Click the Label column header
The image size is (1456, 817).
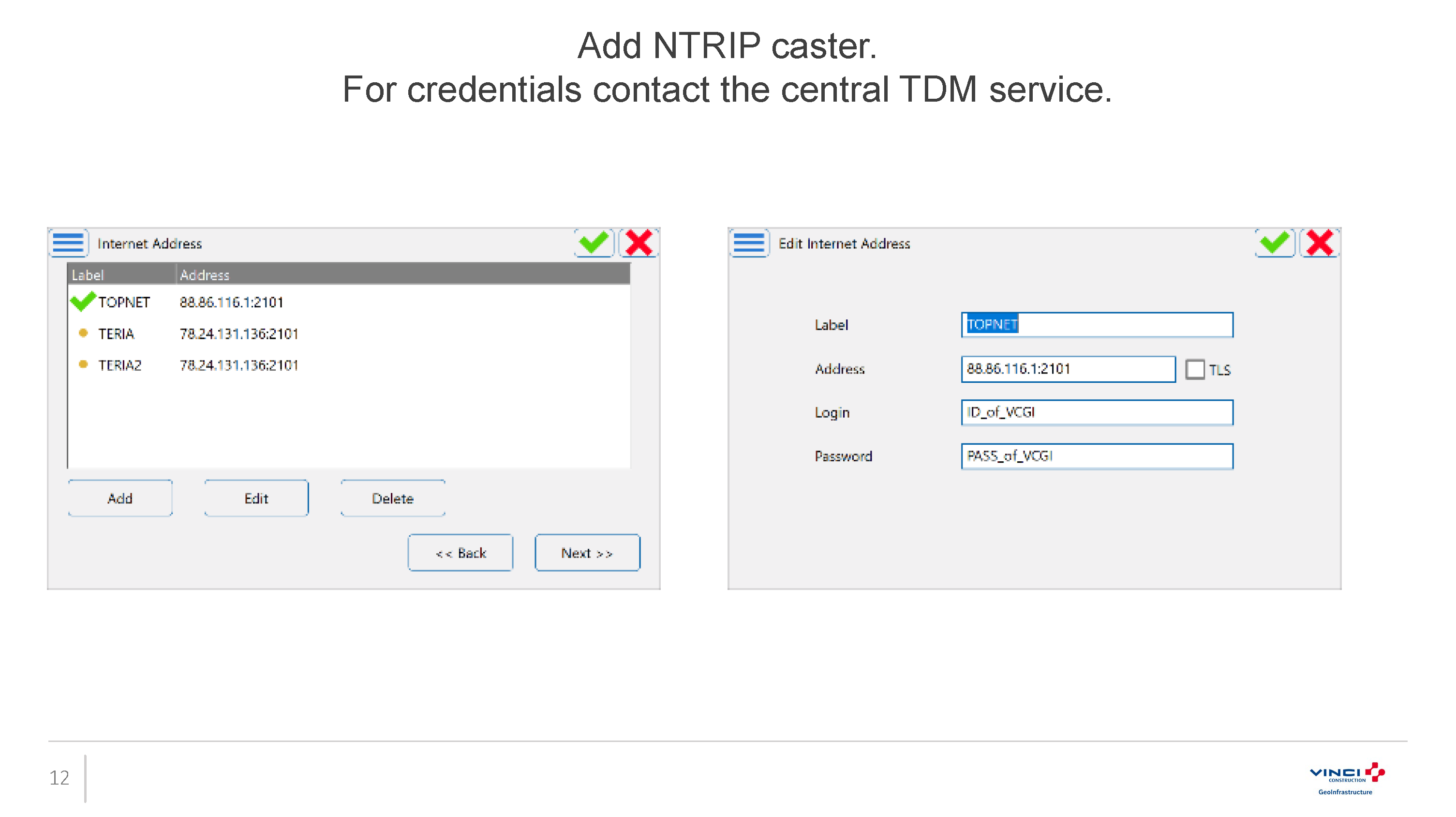[x=122, y=275]
